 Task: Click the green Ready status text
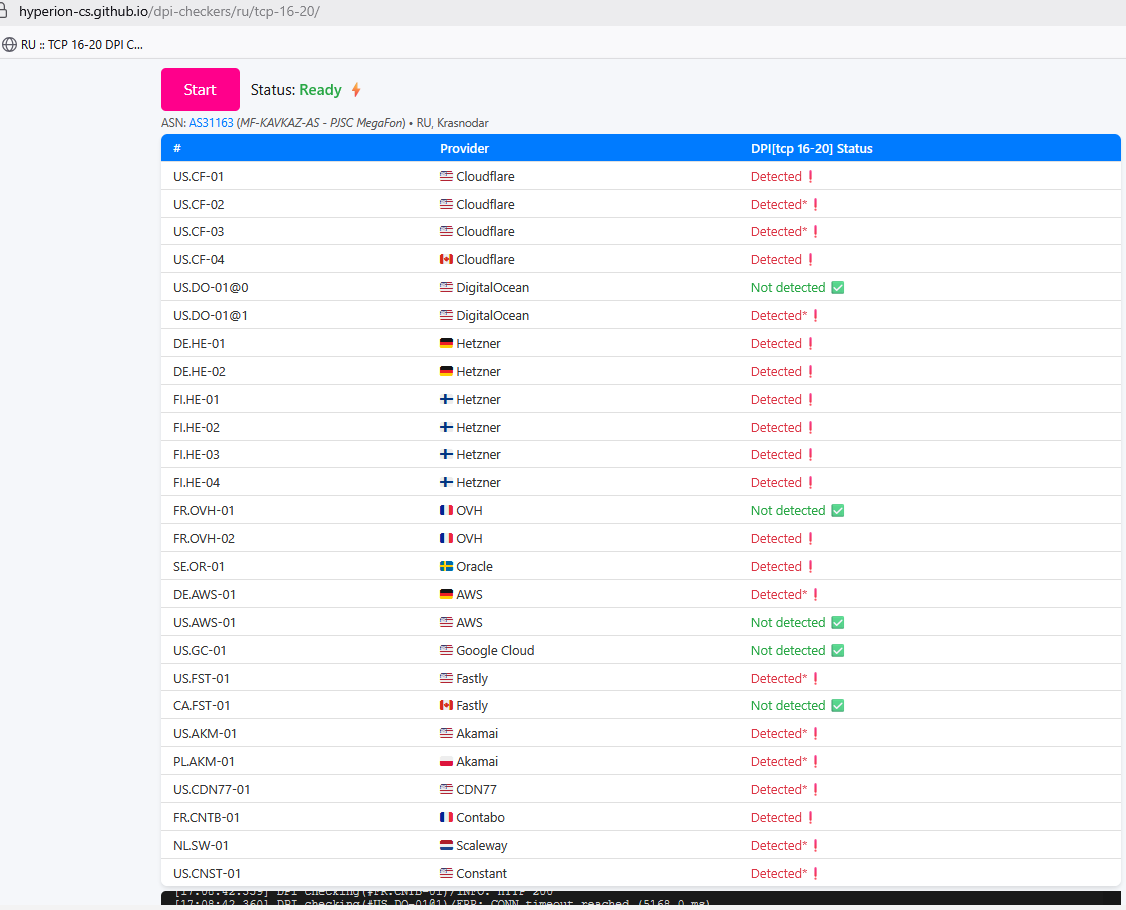point(320,90)
